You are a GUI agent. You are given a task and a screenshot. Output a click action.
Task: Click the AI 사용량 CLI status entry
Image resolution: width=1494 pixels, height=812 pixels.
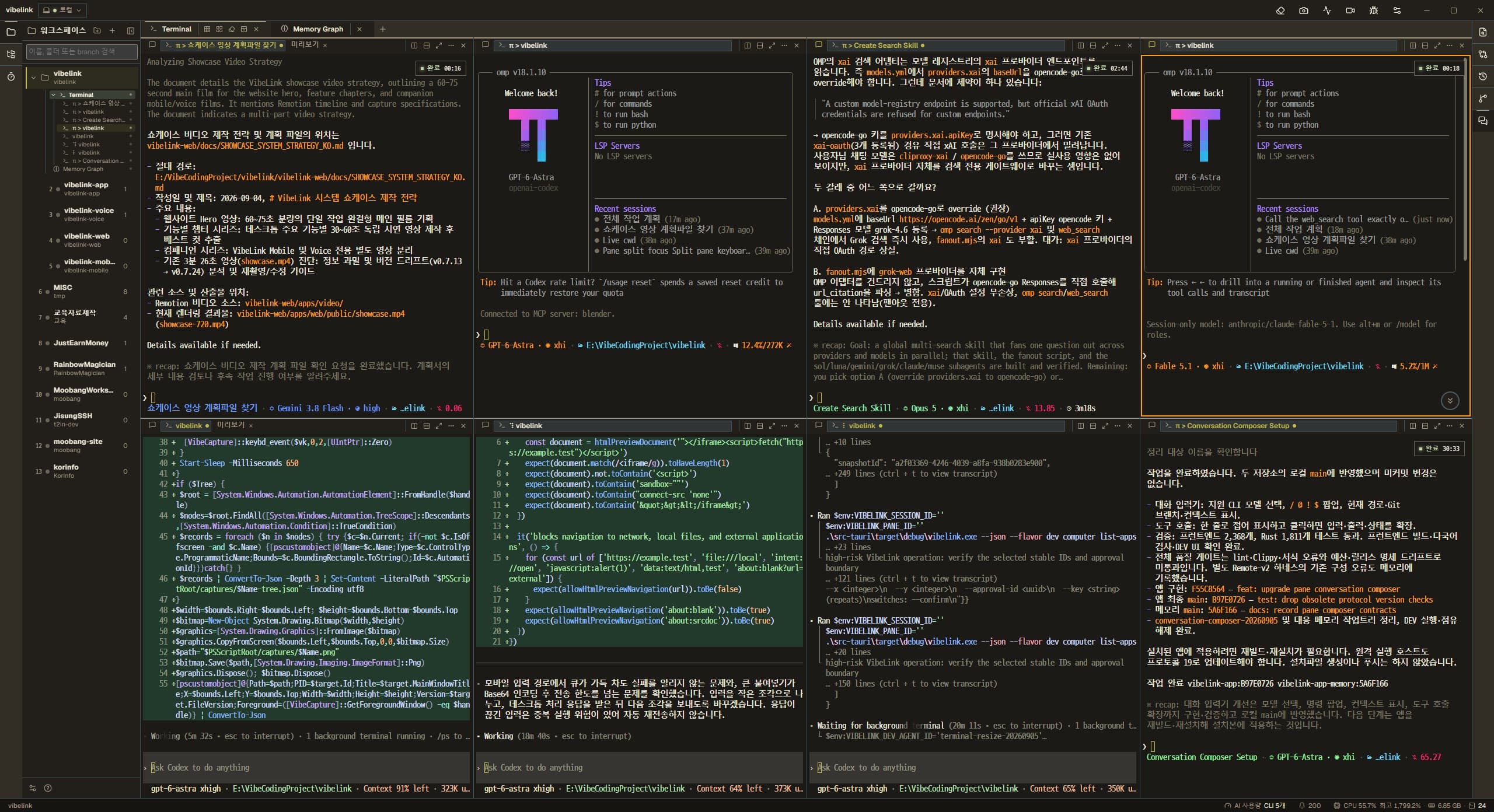(1255, 806)
